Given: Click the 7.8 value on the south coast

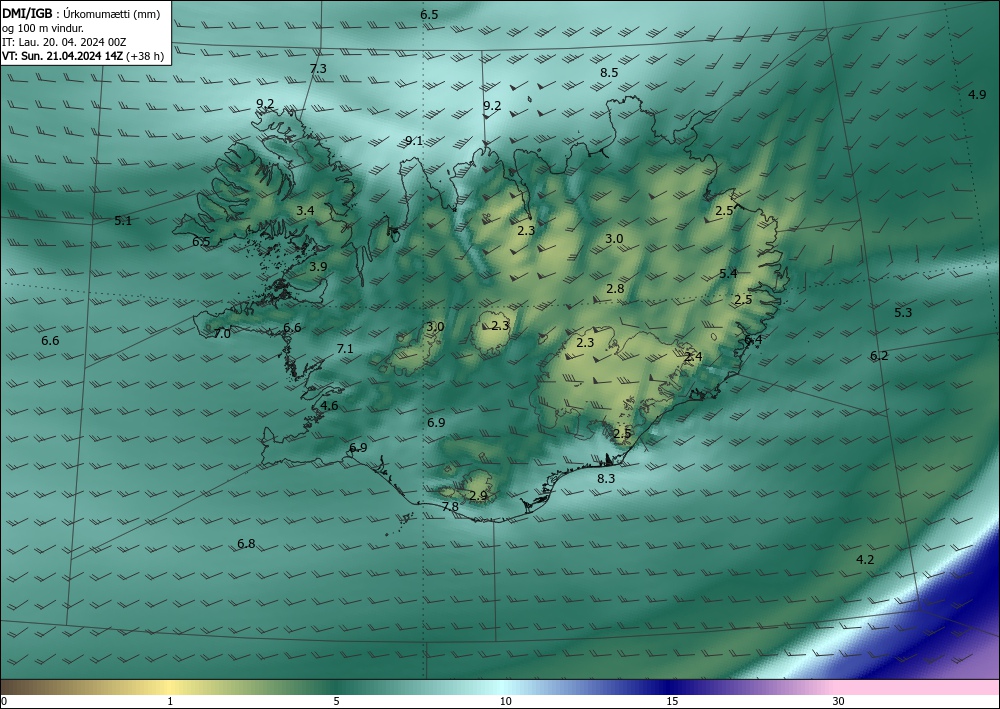Looking at the screenshot, I should pos(450,506).
